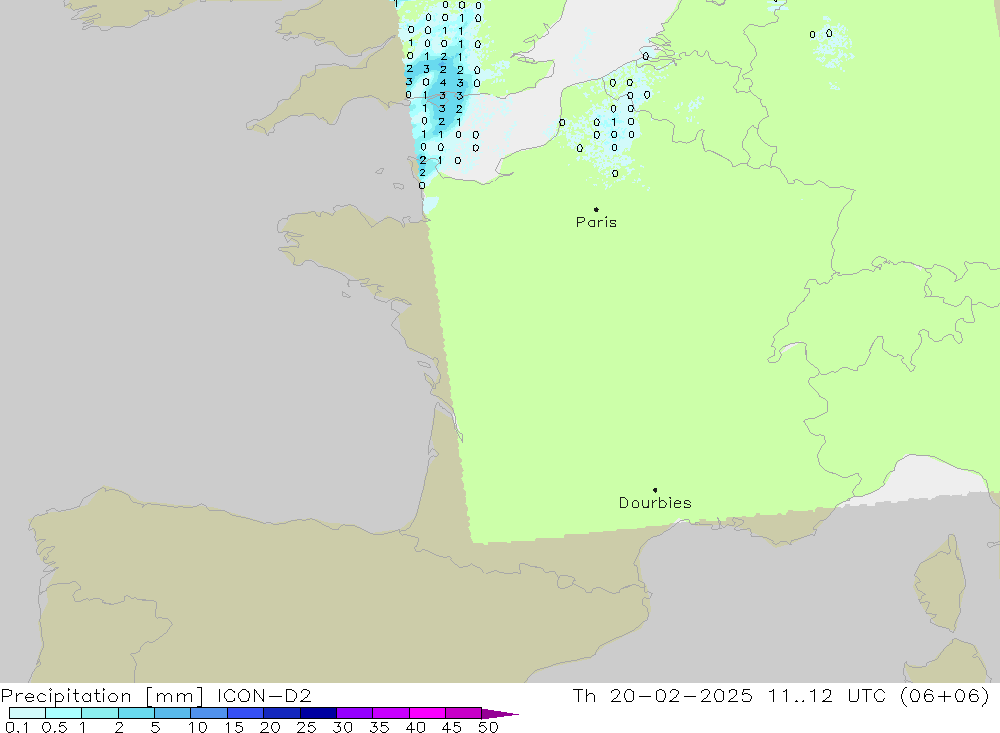Click the '25' legend scale label
This screenshot has width=1000, height=733.
pyautogui.click(x=306, y=727)
